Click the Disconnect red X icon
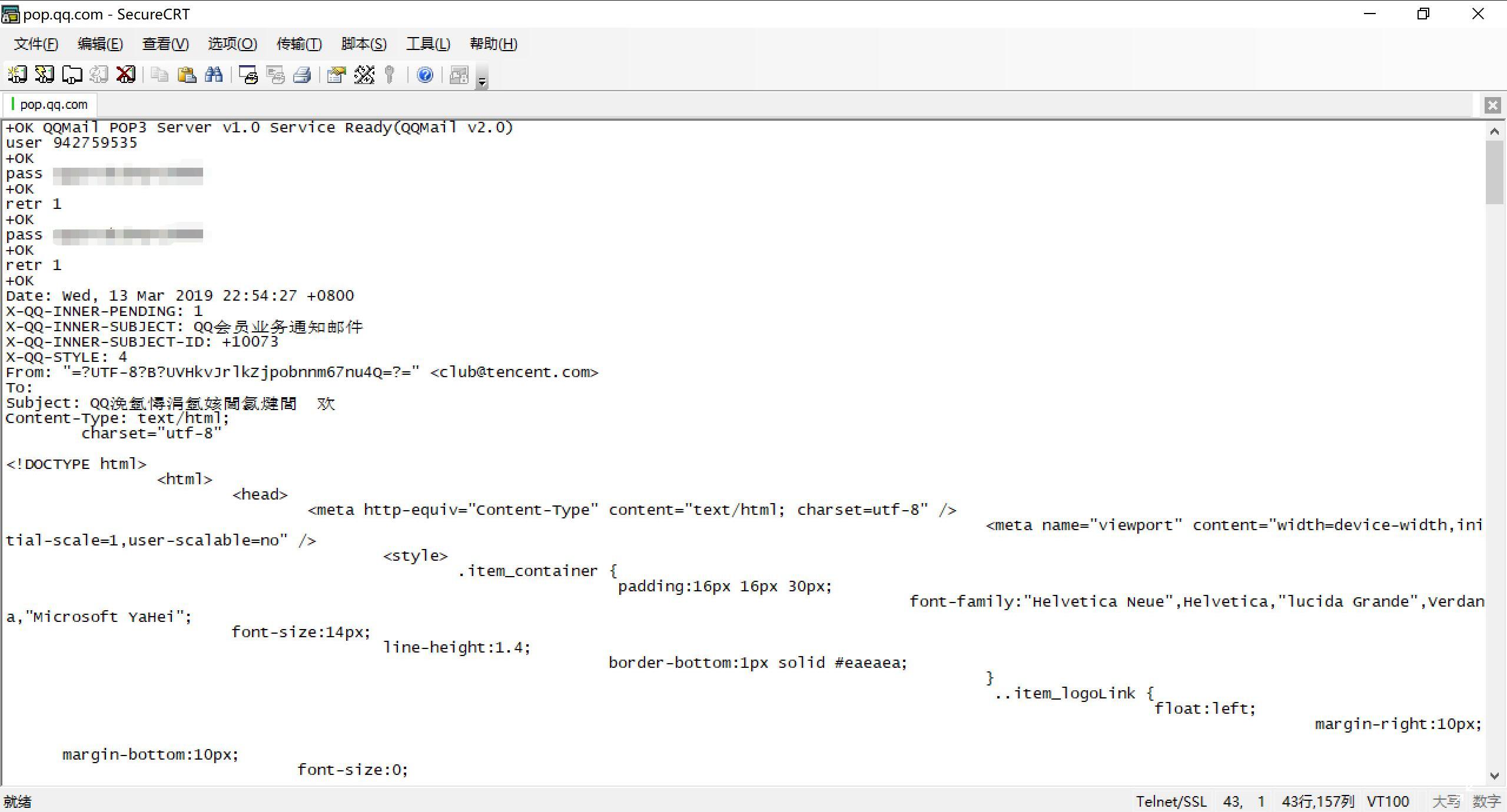1507x812 pixels. pyautogui.click(x=126, y=75)
